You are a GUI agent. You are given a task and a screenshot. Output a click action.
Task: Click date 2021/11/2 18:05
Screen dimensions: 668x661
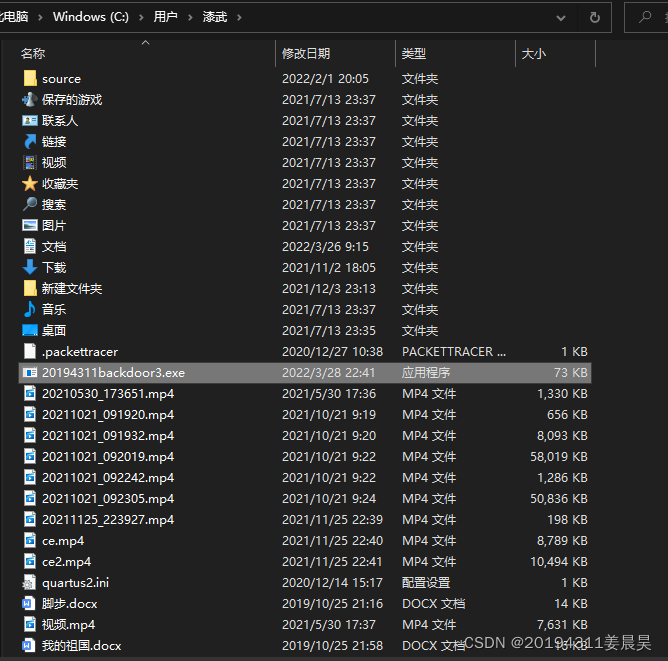pos(328,267)
